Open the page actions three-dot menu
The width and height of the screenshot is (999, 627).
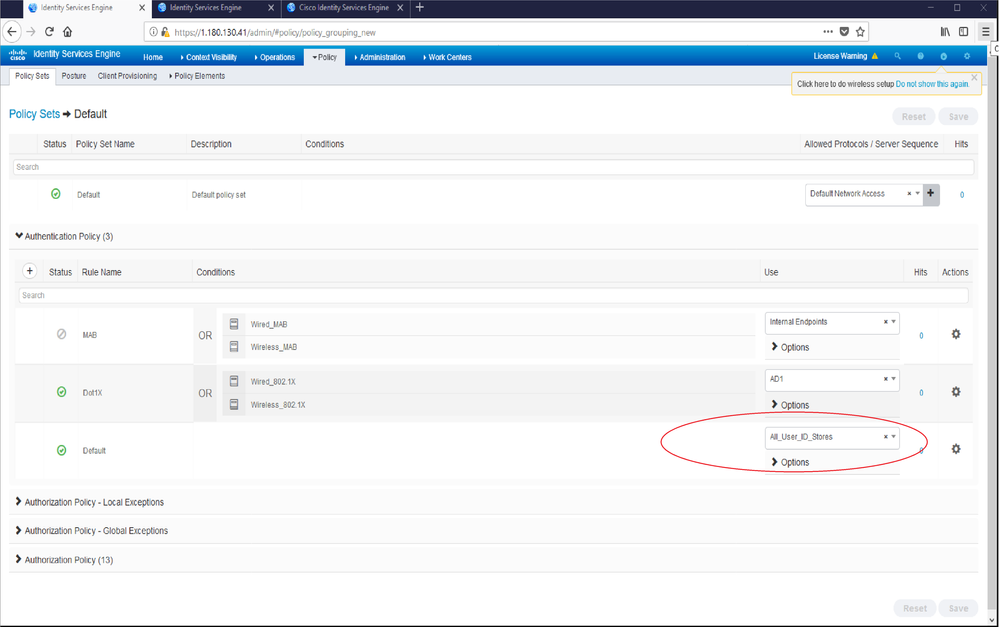click(x=828, y=31)
